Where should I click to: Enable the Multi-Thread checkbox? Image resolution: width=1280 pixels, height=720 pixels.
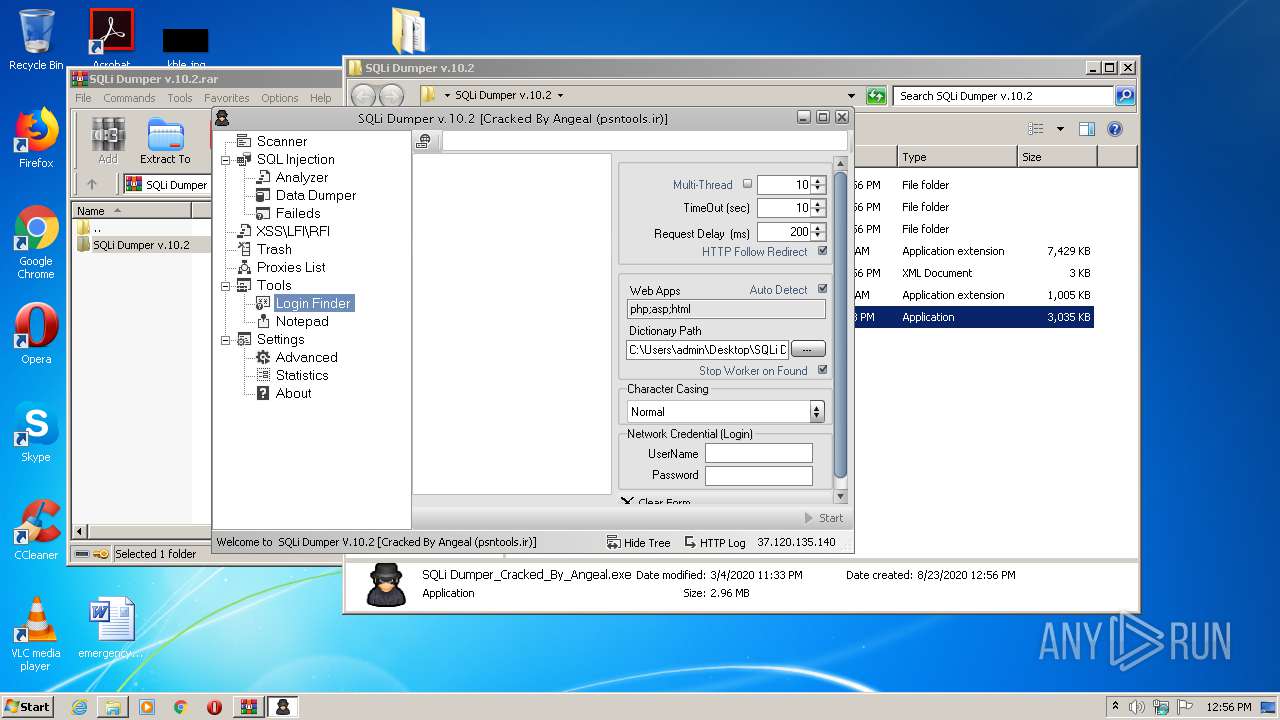coord(747,184)
